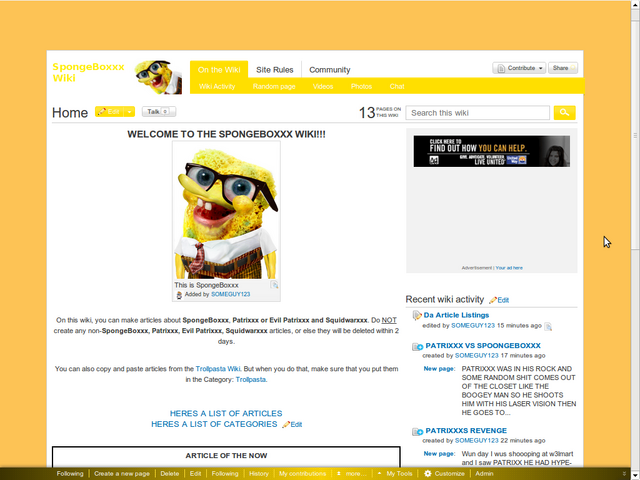Screen dimensions: 640x480
Task: Open the Videos submenu item
Action: point(323,87)
